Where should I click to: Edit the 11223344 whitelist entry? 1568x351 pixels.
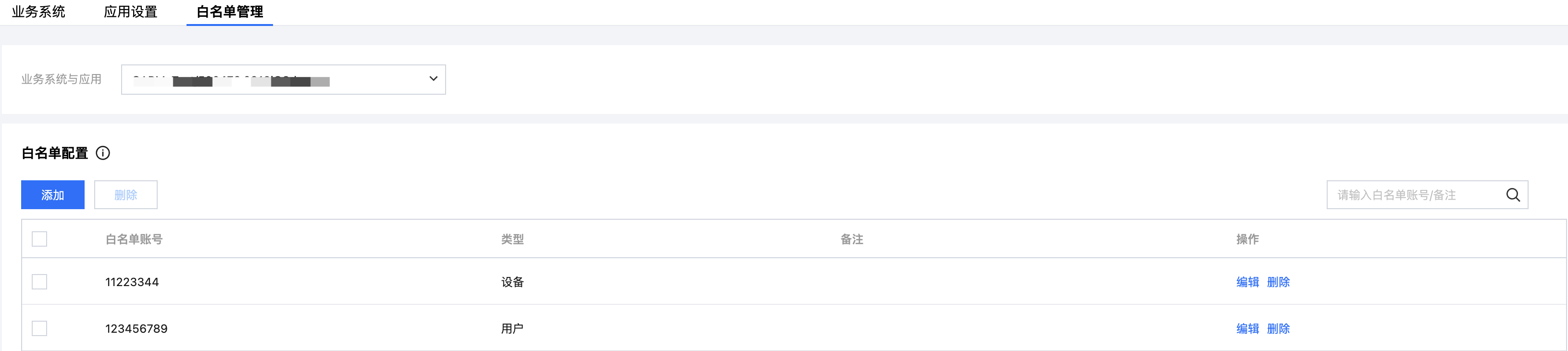(1247, 282)
